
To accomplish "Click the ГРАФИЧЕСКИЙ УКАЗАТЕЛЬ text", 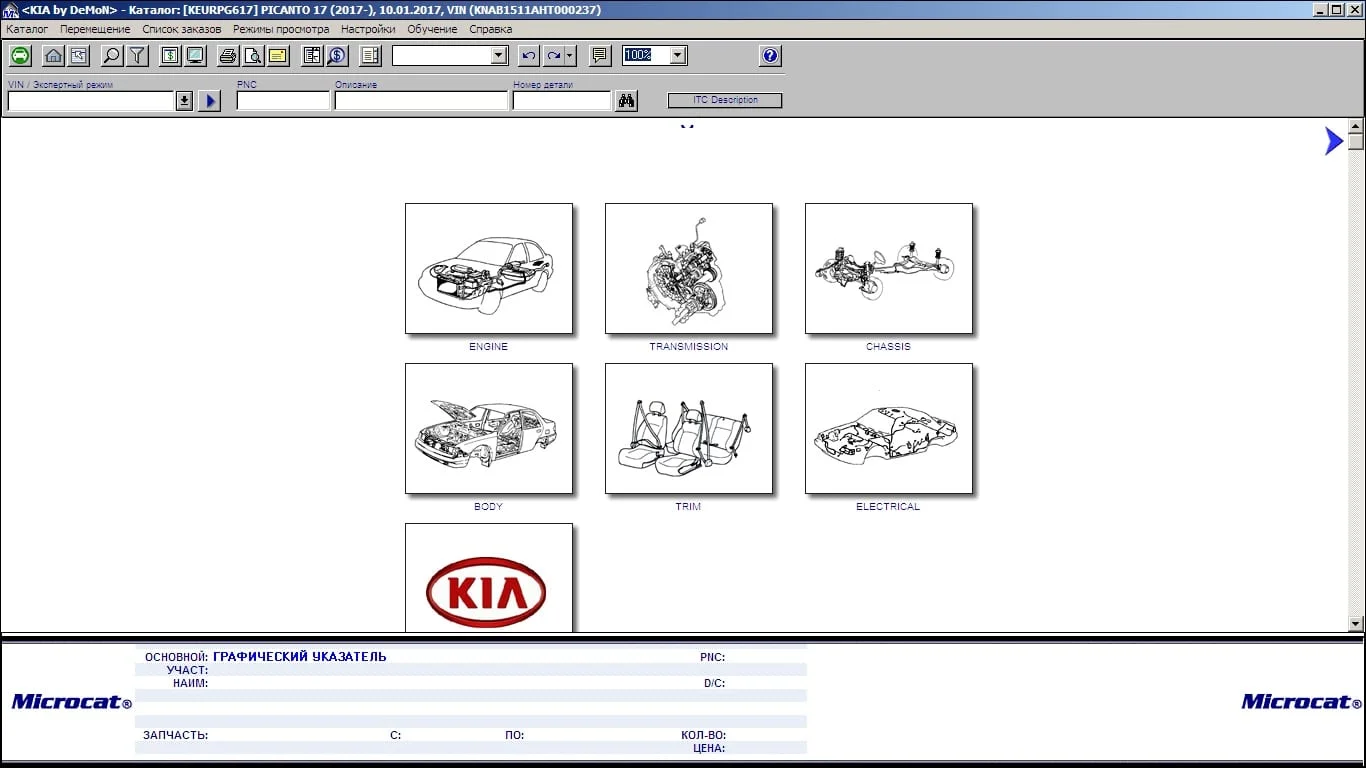I will (x=300, y=657).
